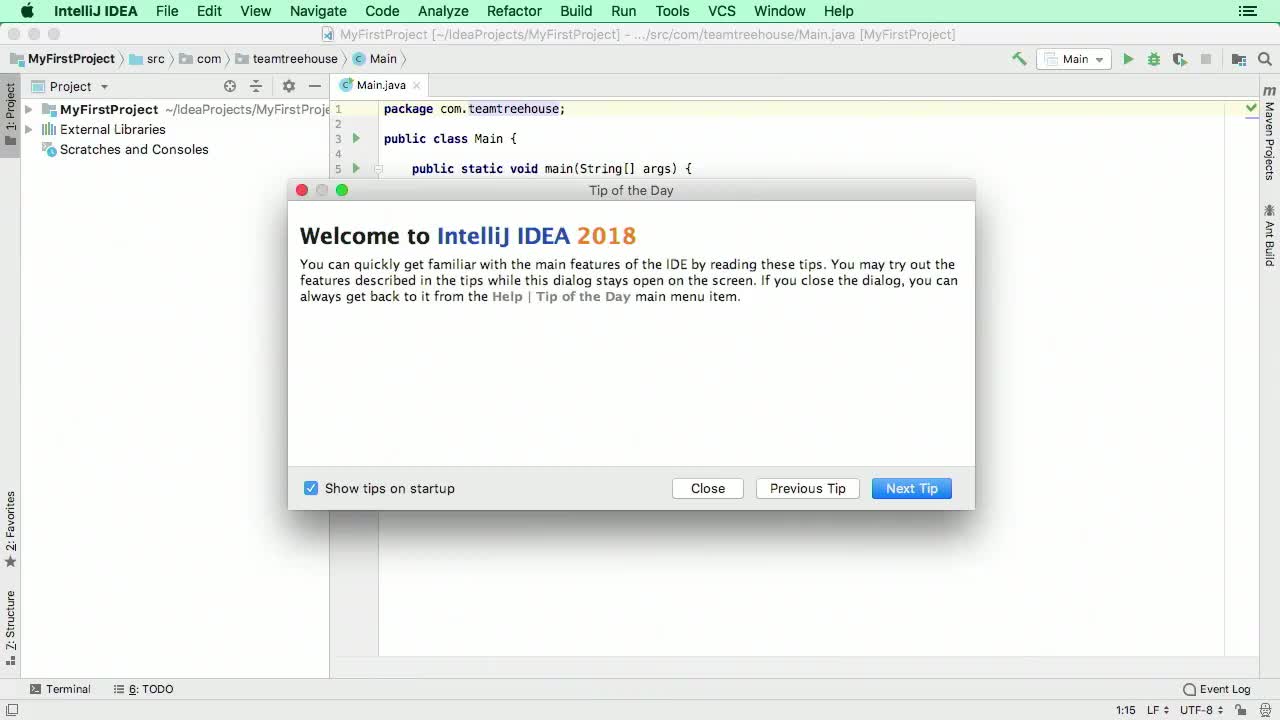
Task: Click the grey Stop square icon
Action: tap(1206, 59)
